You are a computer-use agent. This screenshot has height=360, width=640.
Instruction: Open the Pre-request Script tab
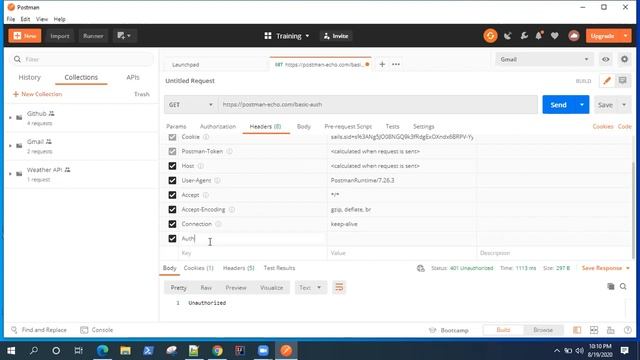(x=348, y=127)
